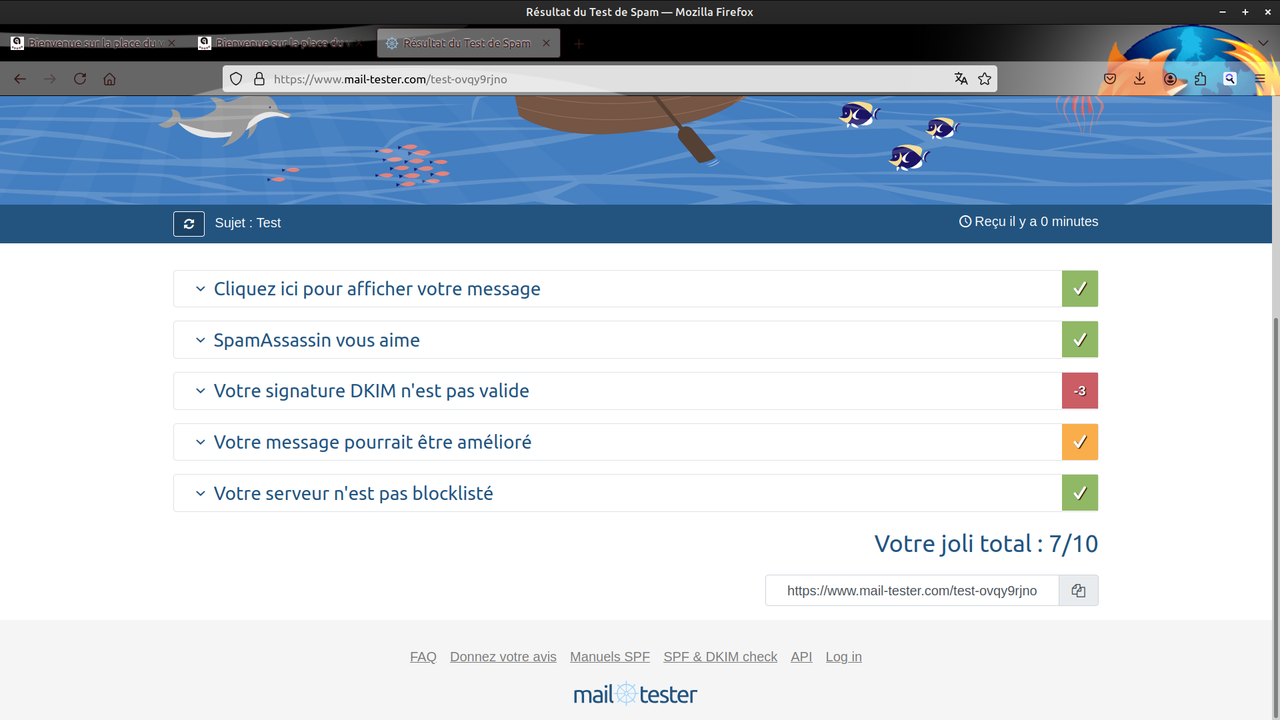Click the green check for 'afficher votre message'

[x=1080, y=289]
